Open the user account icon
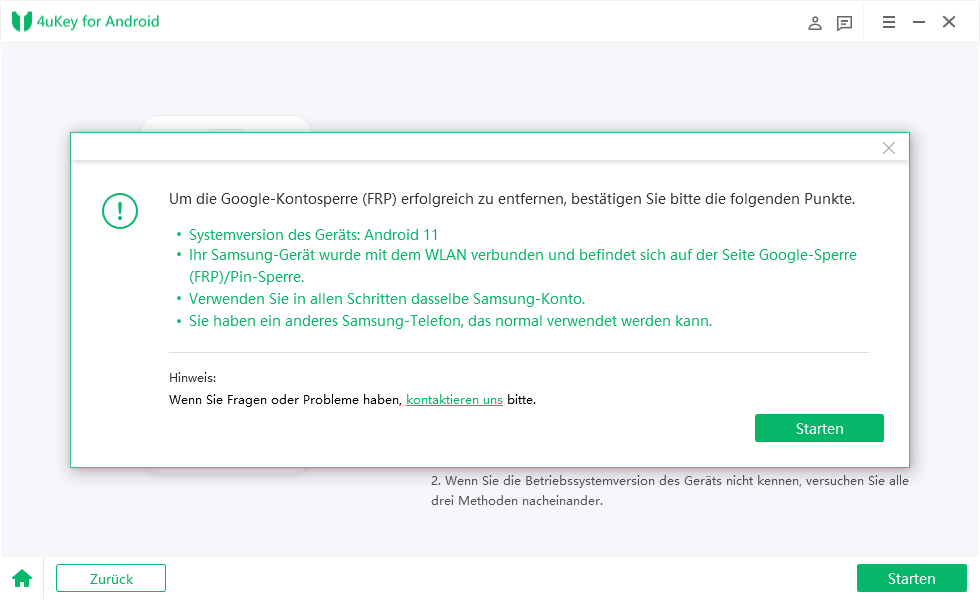Viewport: 980px width, 600px height. [815, 22]
